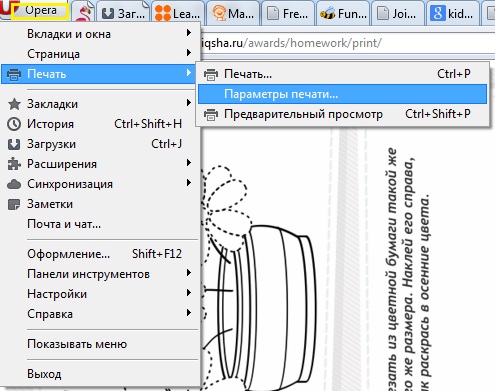The width and height of the screenshot is (495, 391).
Task: Choose Показывать меню option
Action: pos(100,344)
